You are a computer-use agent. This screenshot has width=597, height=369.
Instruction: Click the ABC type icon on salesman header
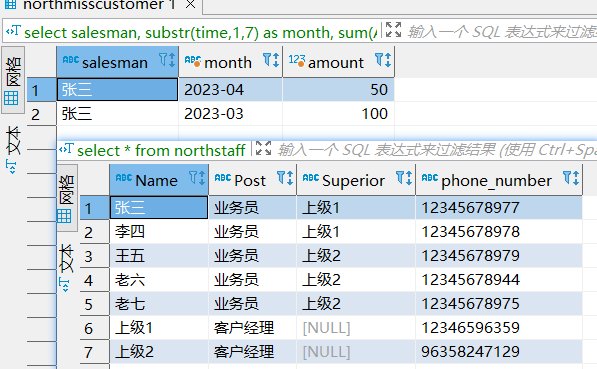71,60
